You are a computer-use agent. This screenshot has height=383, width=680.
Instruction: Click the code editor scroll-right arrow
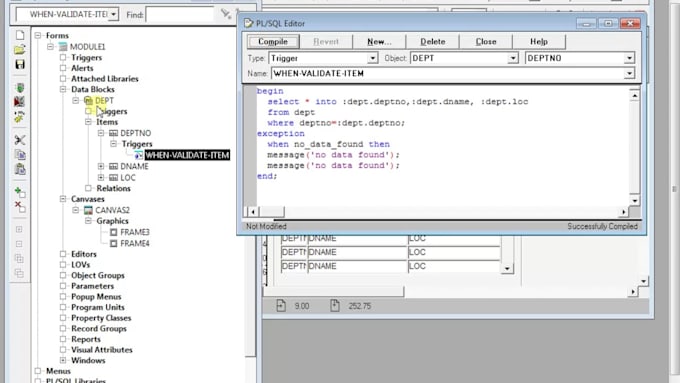point(623,212)
